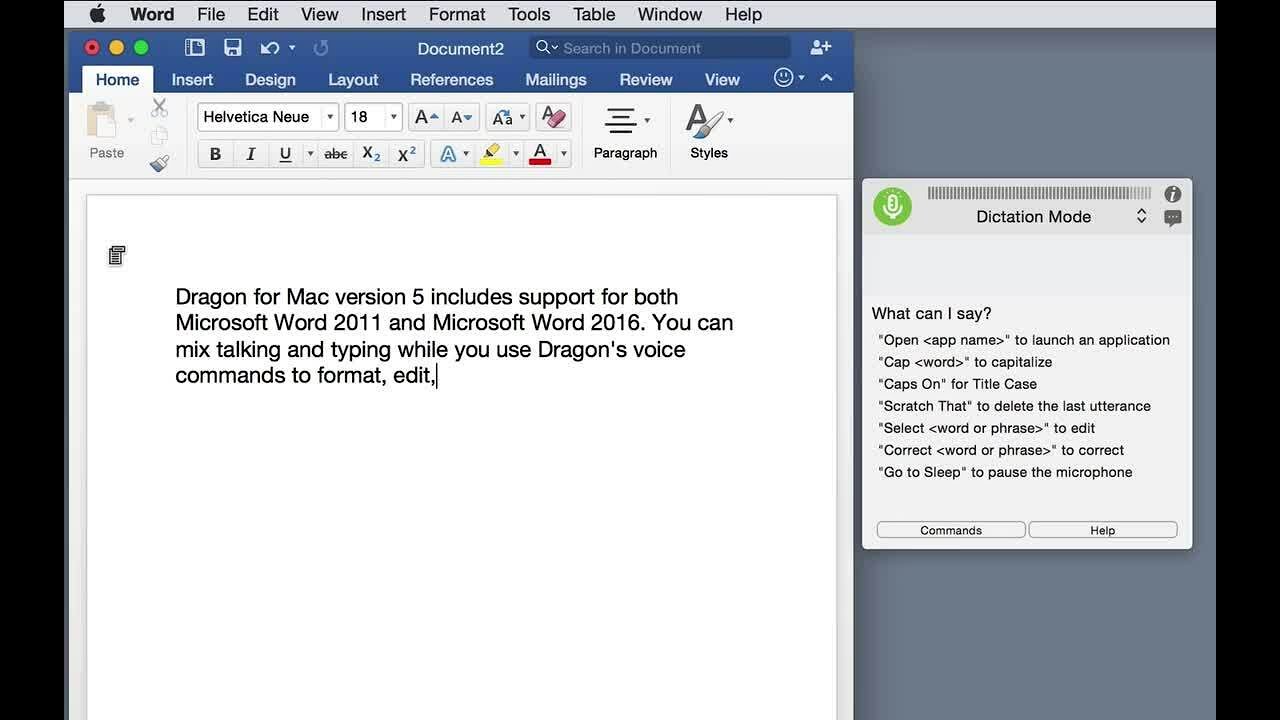This screenshot has width=1280, height=720.
Task: Click the Cut scissors icon
Action: tap(159, 108)
